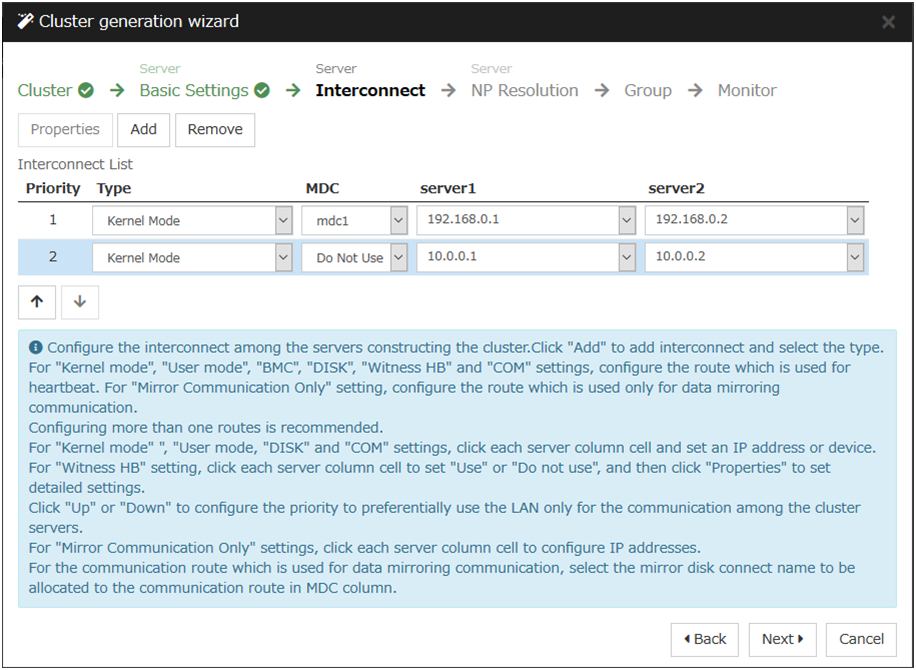Close the Cluster generation wizard dialog
Image resolution: width=916 pixels, height=670 pixels.
tap(887, 21)
